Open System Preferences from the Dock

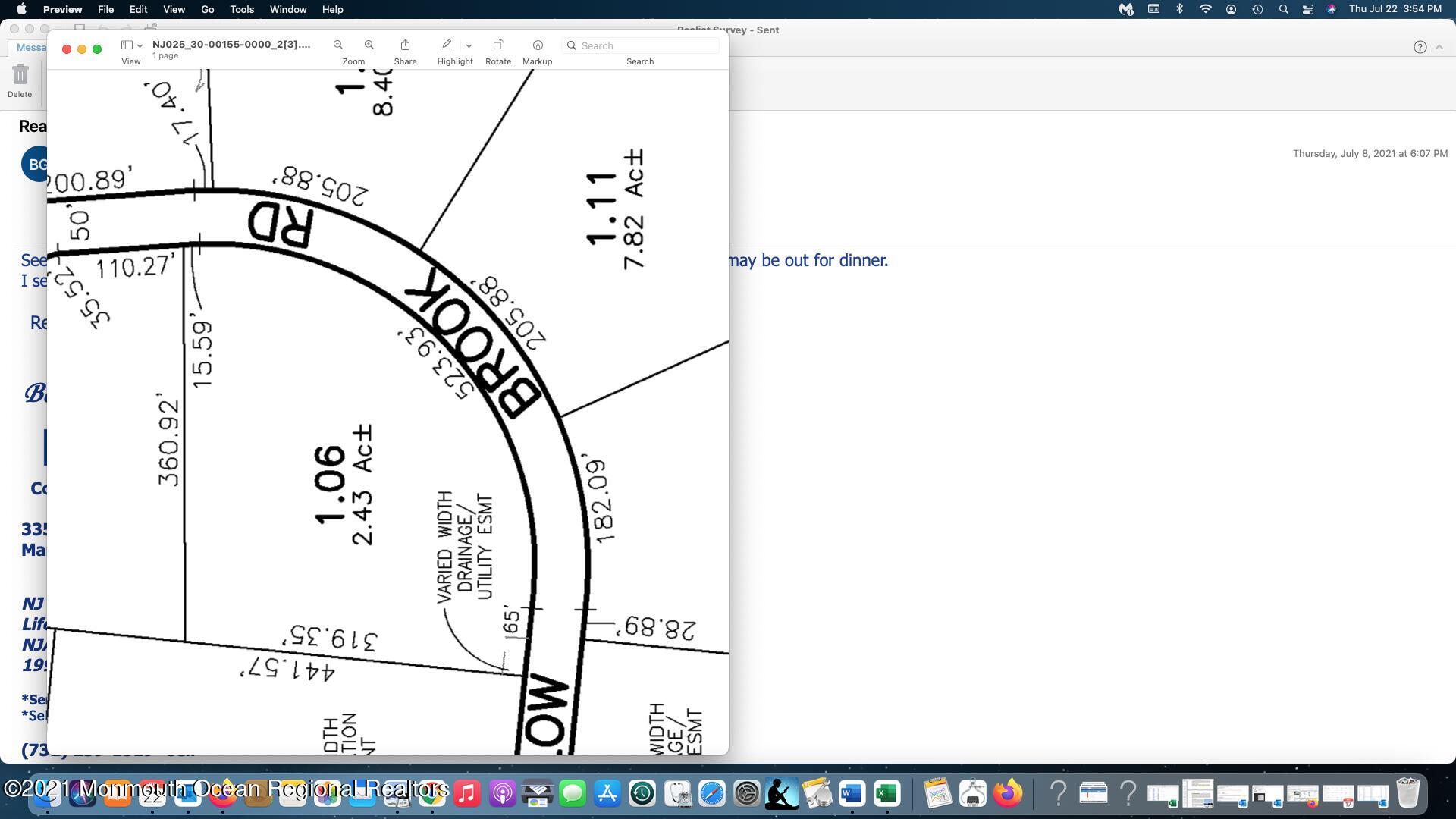(x=747, y=794)
